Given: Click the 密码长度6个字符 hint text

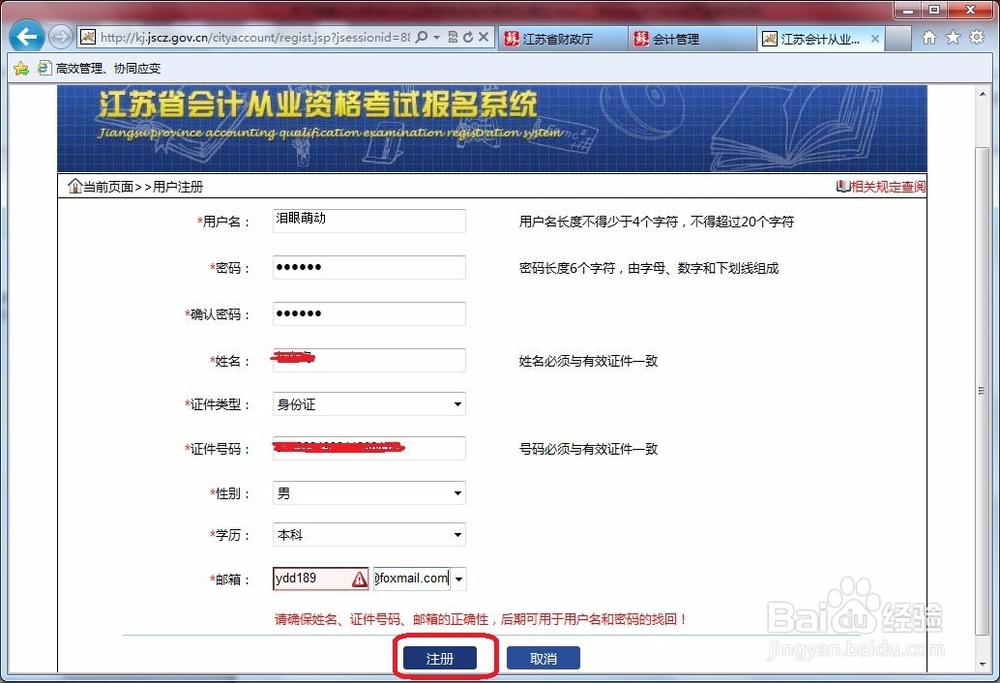Looking at the screenshot, I should point(649,268).
